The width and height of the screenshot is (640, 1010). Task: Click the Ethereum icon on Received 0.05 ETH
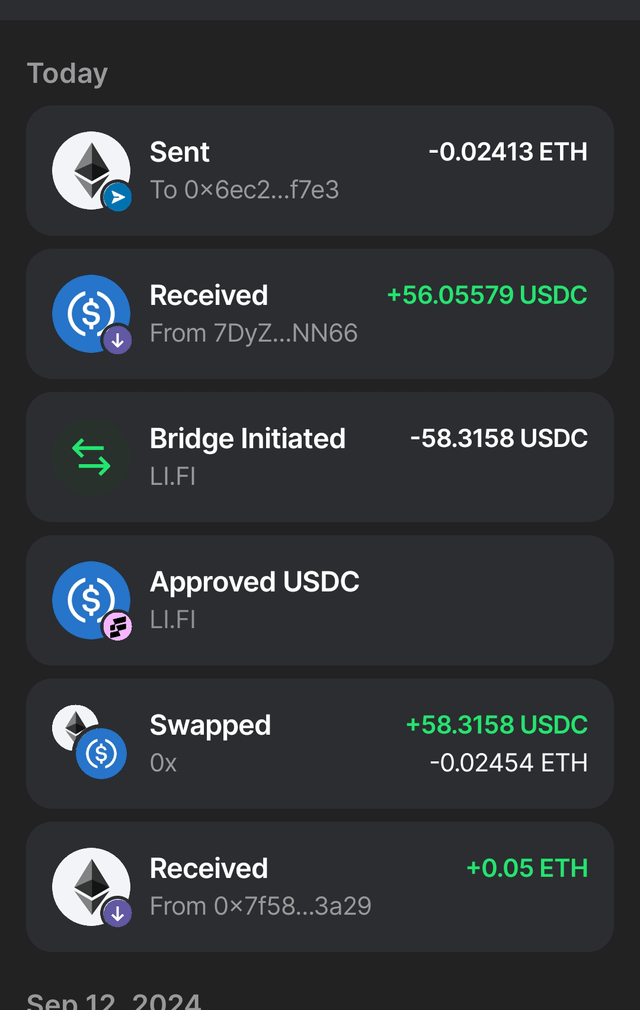pos(89,884)
